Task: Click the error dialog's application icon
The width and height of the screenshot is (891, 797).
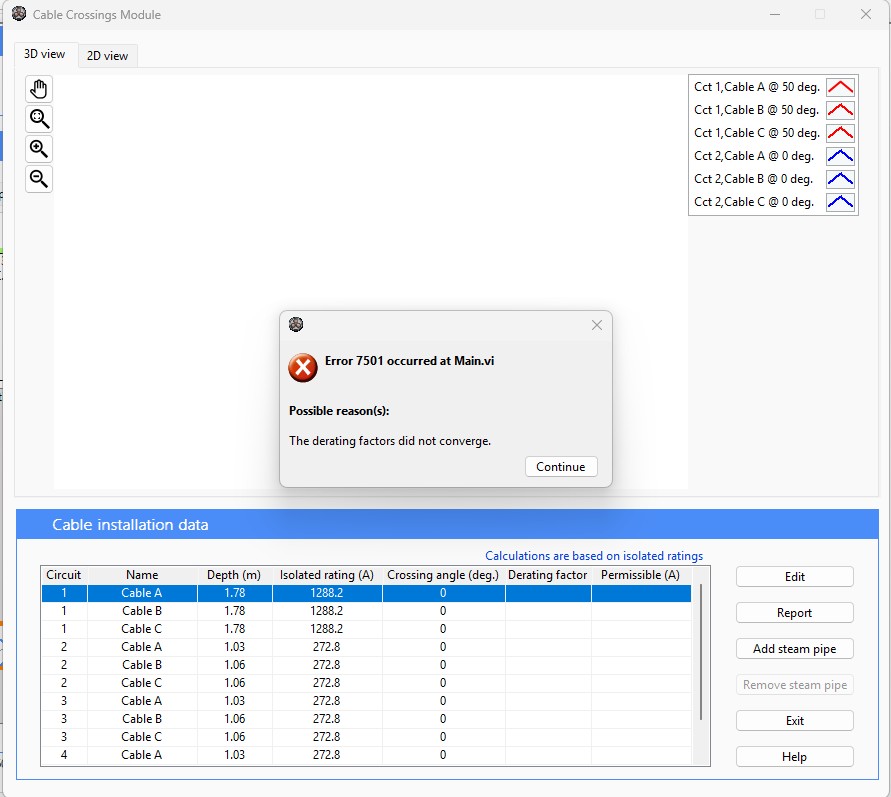Action: (x=296, y=324)
